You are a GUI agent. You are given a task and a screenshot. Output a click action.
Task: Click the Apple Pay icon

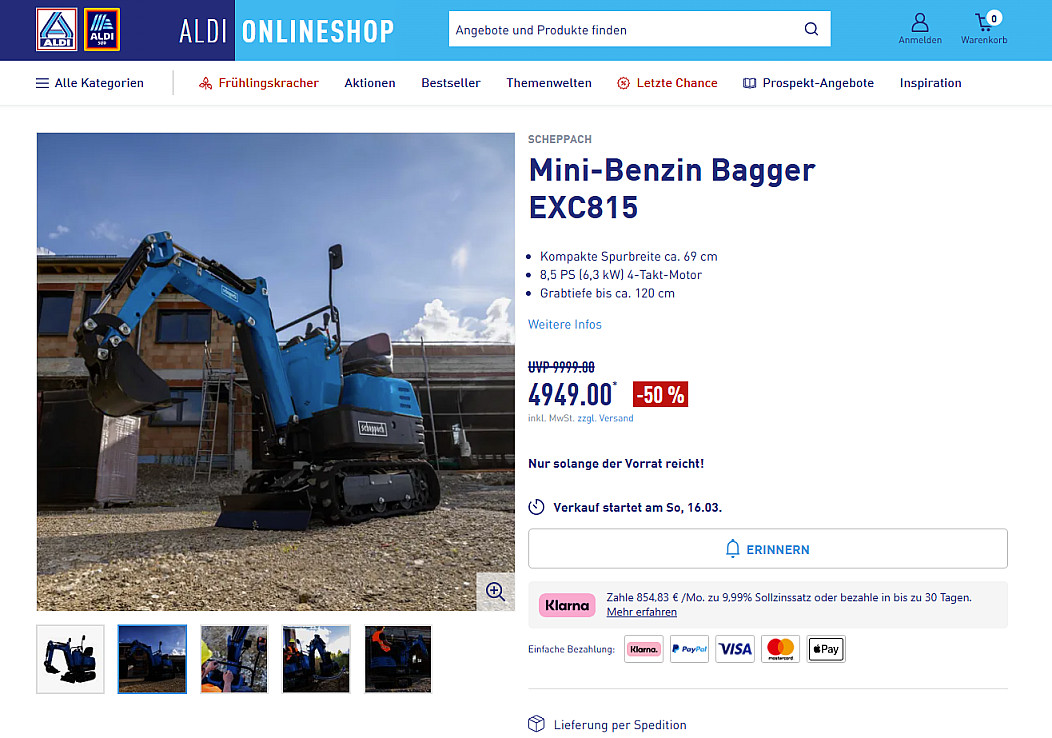tap(826, 649)
